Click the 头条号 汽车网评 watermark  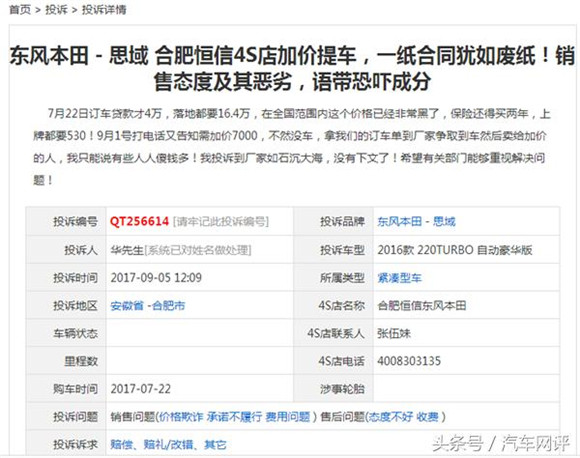(501, 443)
